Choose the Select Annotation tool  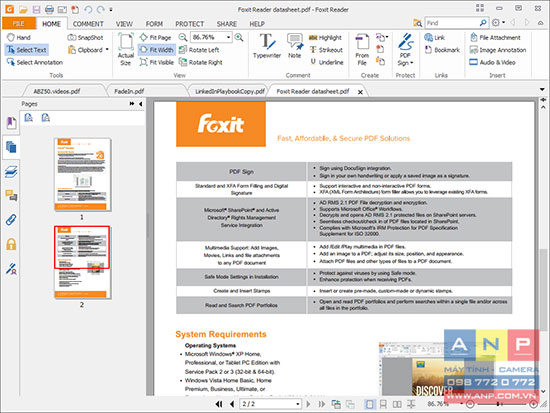point(34,62)
